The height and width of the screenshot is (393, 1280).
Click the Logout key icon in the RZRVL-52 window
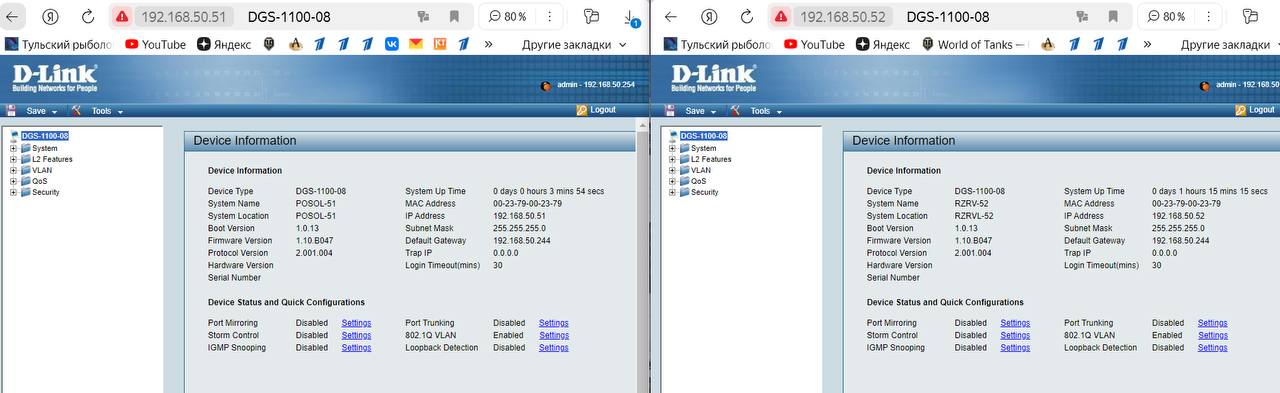coord(1241,110)
